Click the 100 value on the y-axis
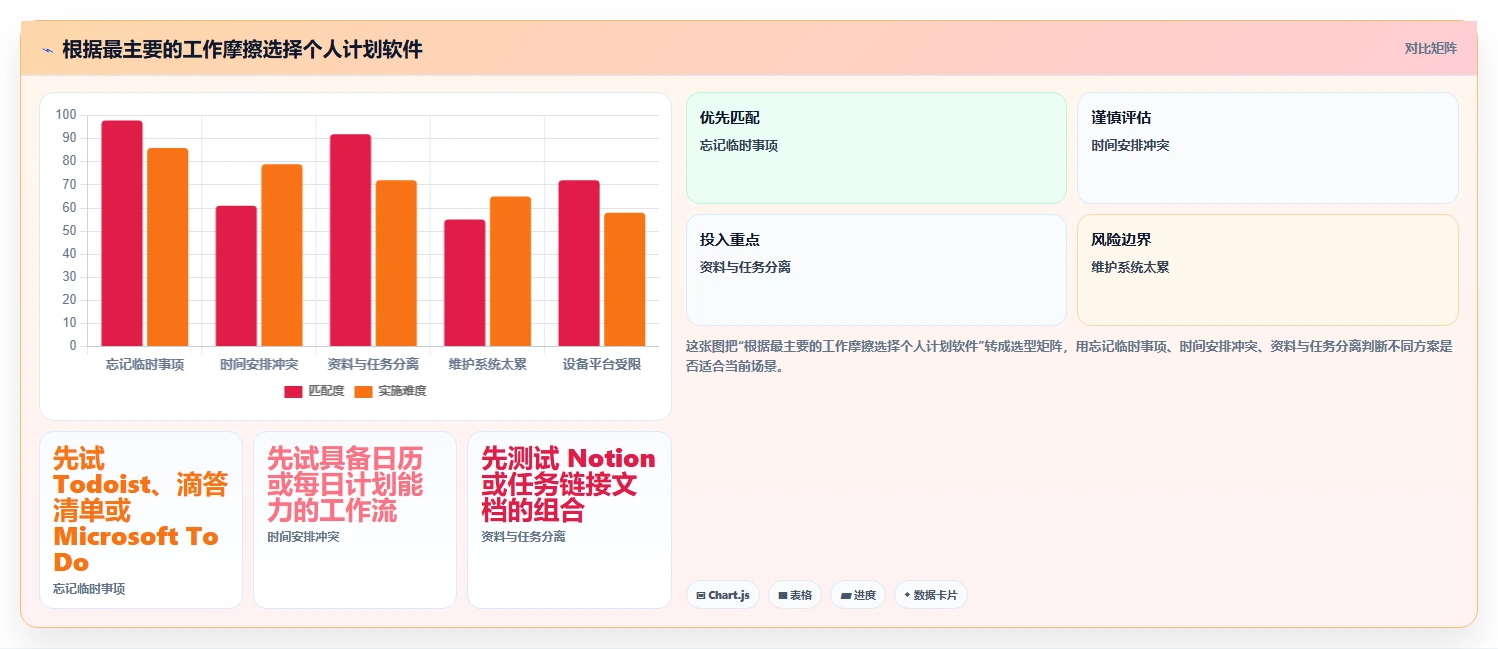The width and height of the screenshot is (1498, 649). click(66, 115)
